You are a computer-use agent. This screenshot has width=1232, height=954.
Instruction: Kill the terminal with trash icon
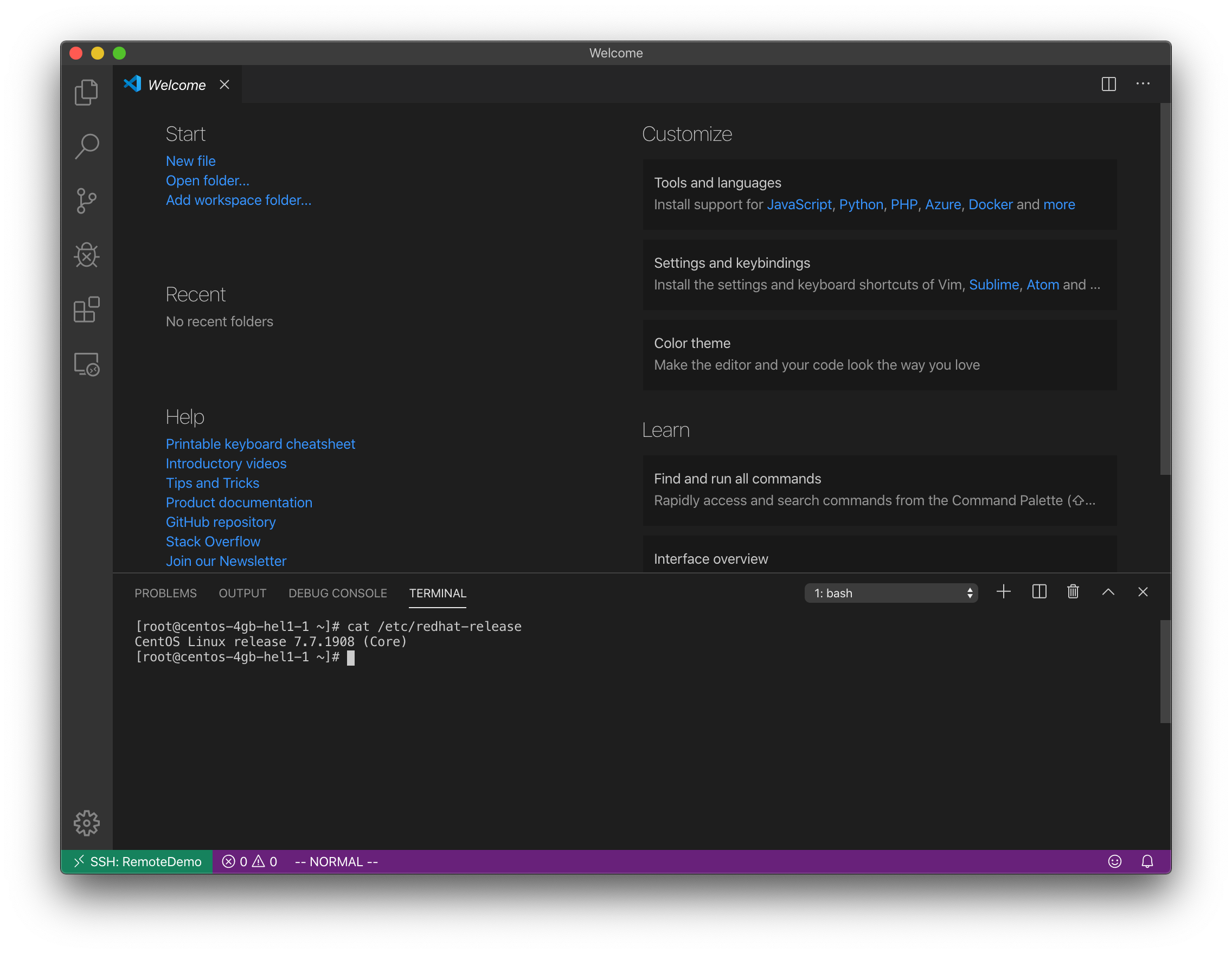click(1073, 592)
